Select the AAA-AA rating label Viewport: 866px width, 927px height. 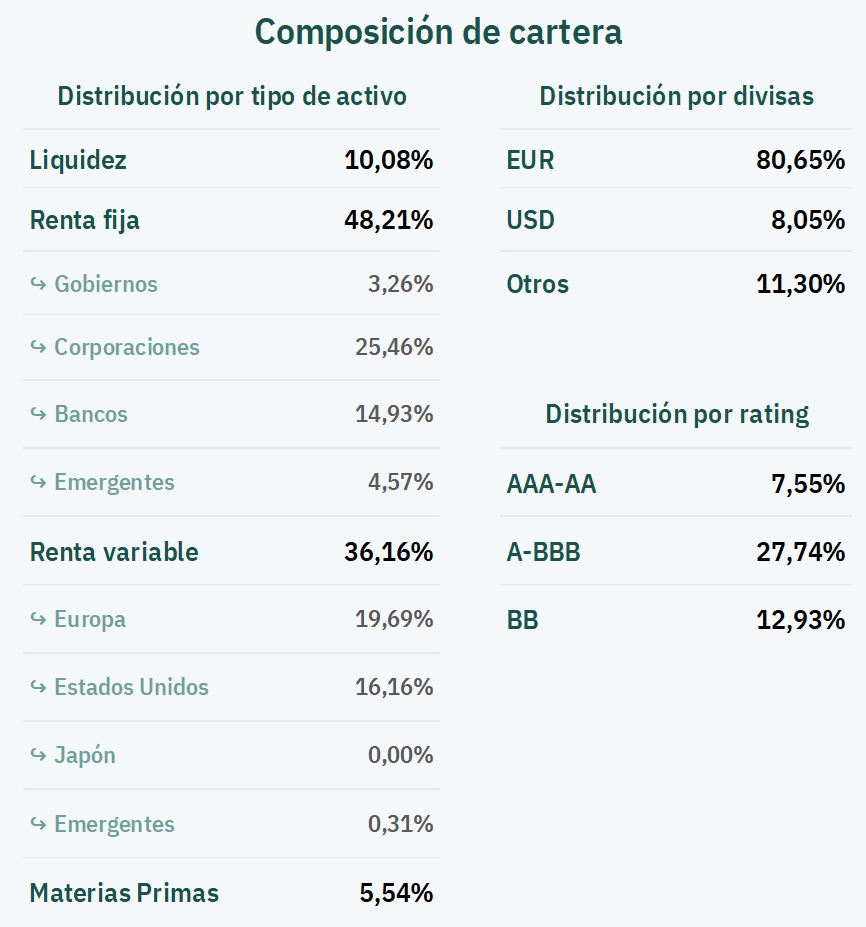(x=551, y=485)
